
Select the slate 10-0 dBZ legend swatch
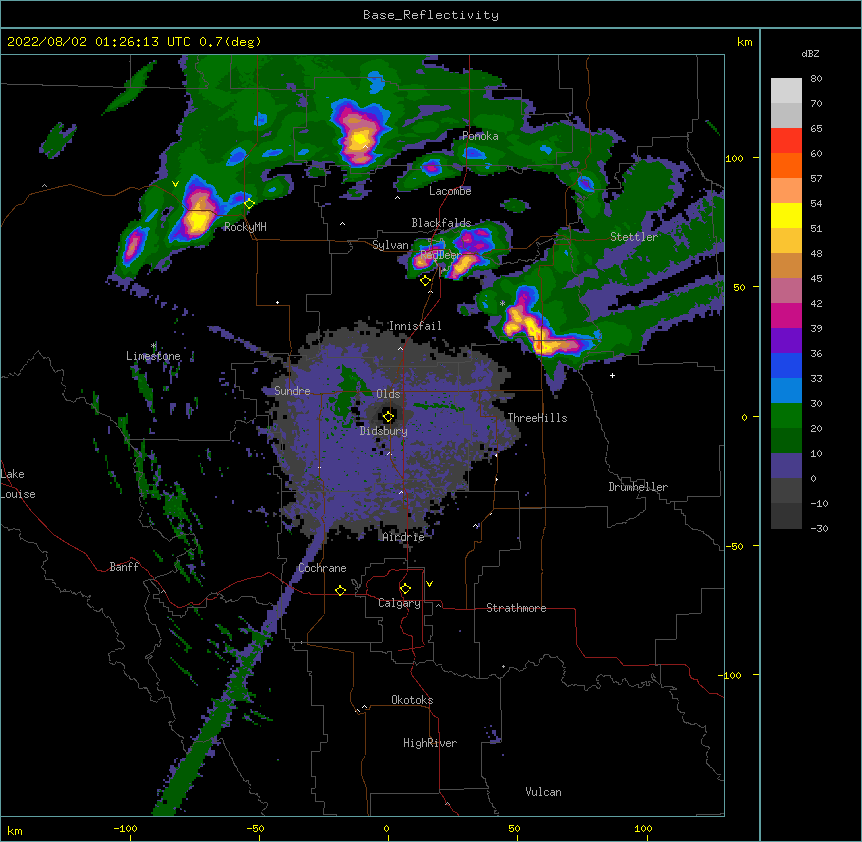(x=786, y=466)
